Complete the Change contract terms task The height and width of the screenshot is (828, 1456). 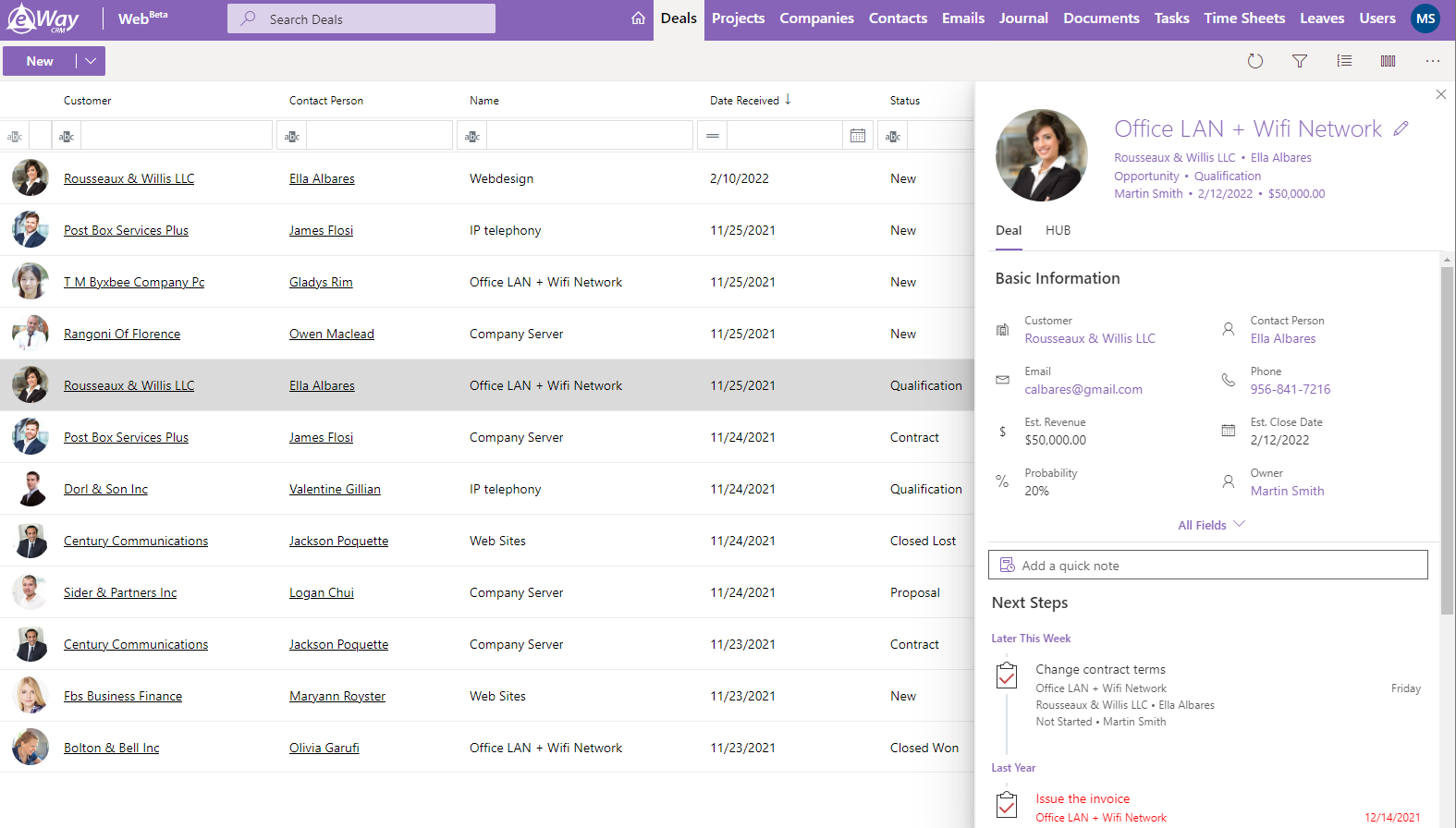coord(1007,676)
